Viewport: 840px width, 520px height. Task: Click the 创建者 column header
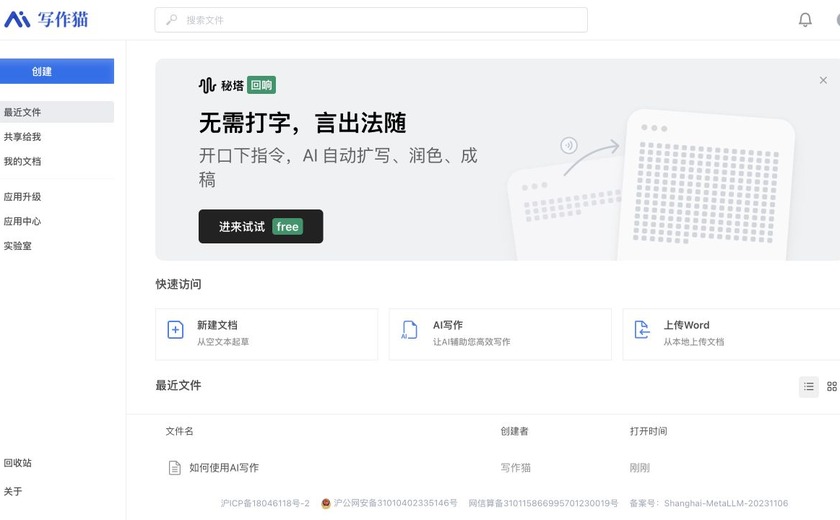coord(514,431)
